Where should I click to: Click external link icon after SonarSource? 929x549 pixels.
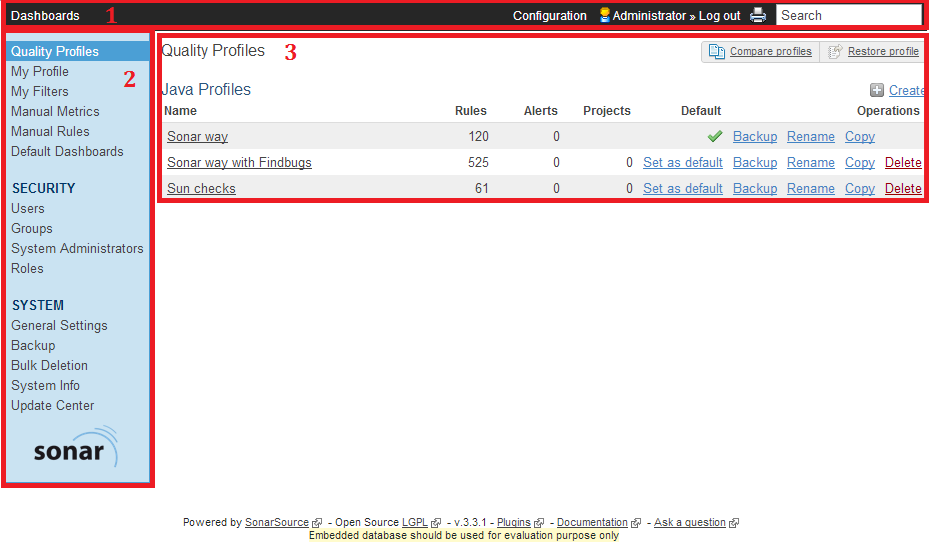coord(317,523)
